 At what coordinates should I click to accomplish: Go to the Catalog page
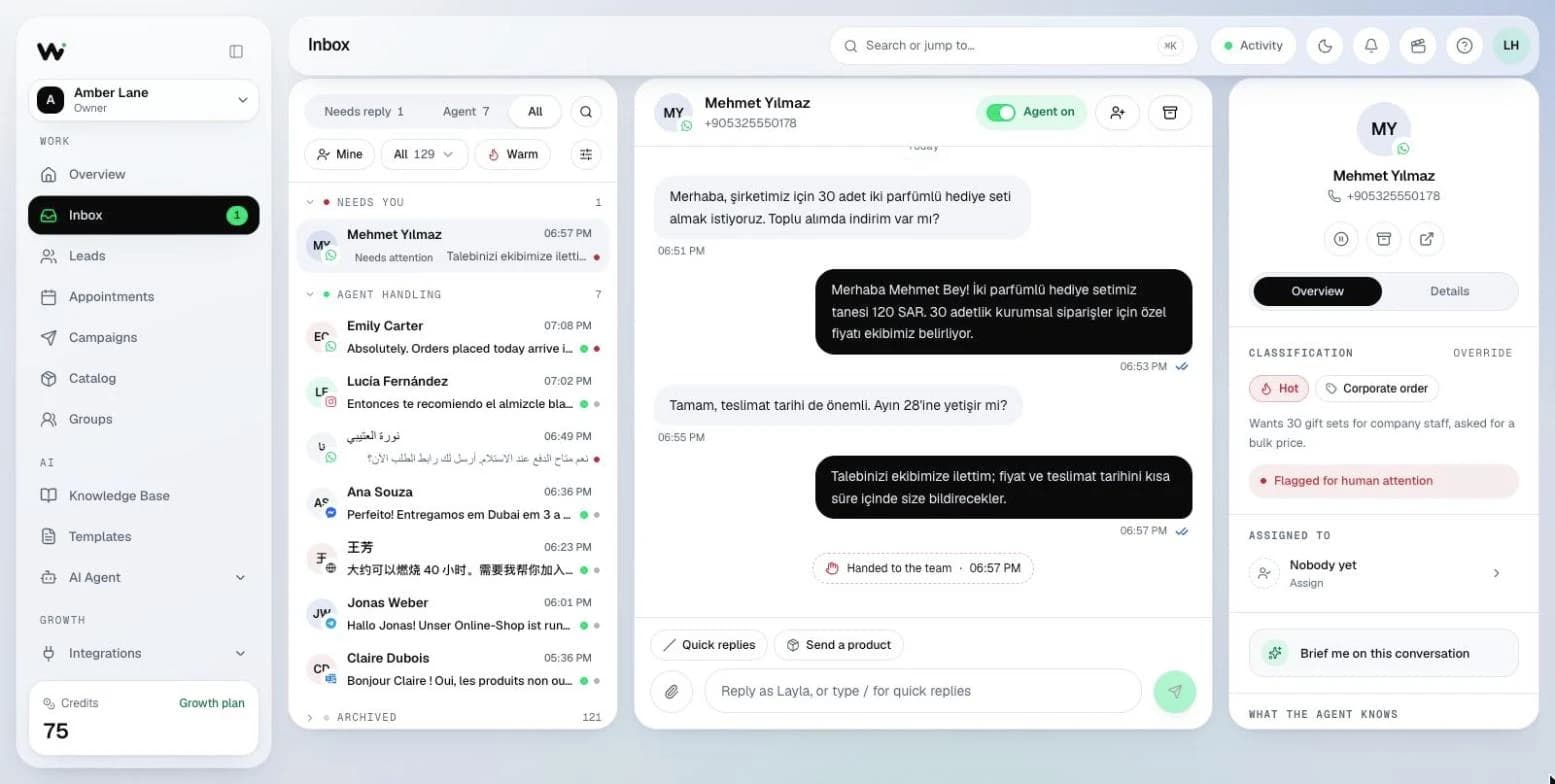(x=143, y=379)
